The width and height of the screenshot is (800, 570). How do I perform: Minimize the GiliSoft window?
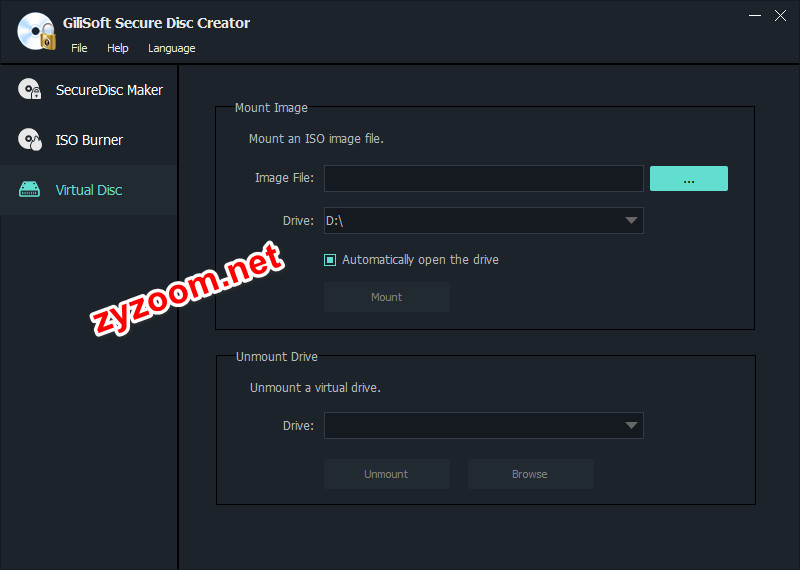click(755, 16)
